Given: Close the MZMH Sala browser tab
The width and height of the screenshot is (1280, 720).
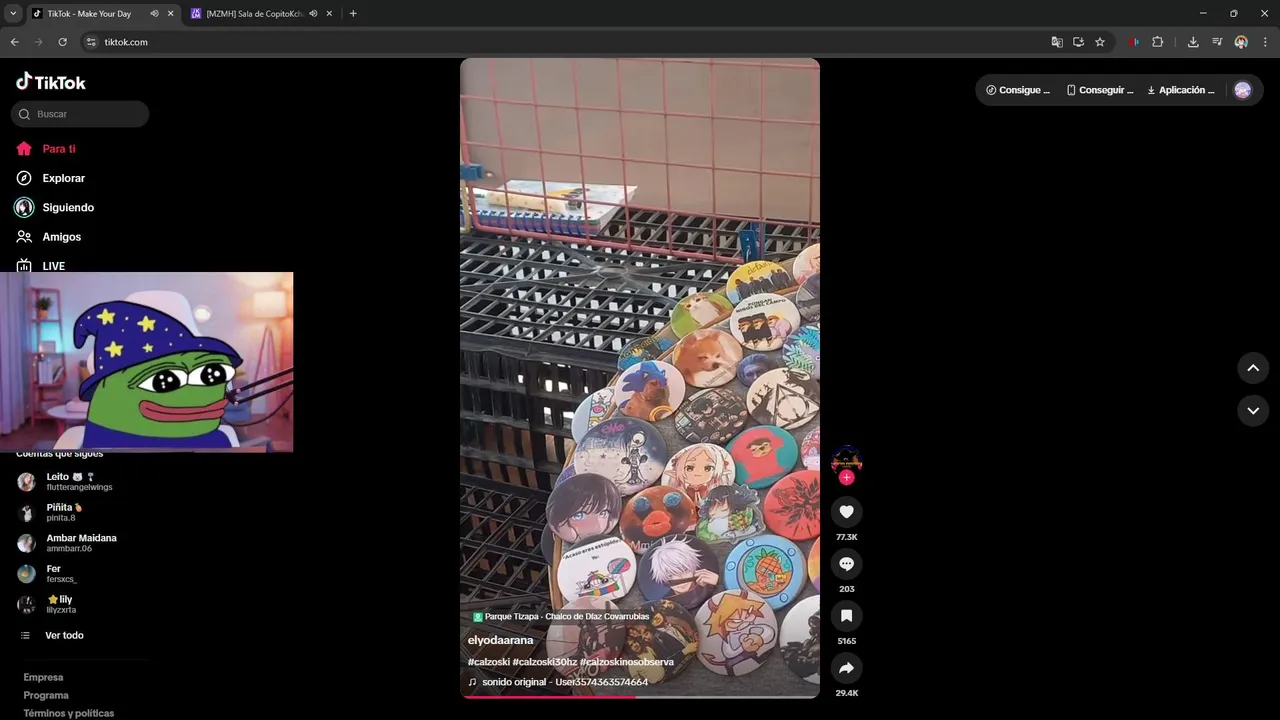Looking at the screenshot, I should [x=329, y=14].
